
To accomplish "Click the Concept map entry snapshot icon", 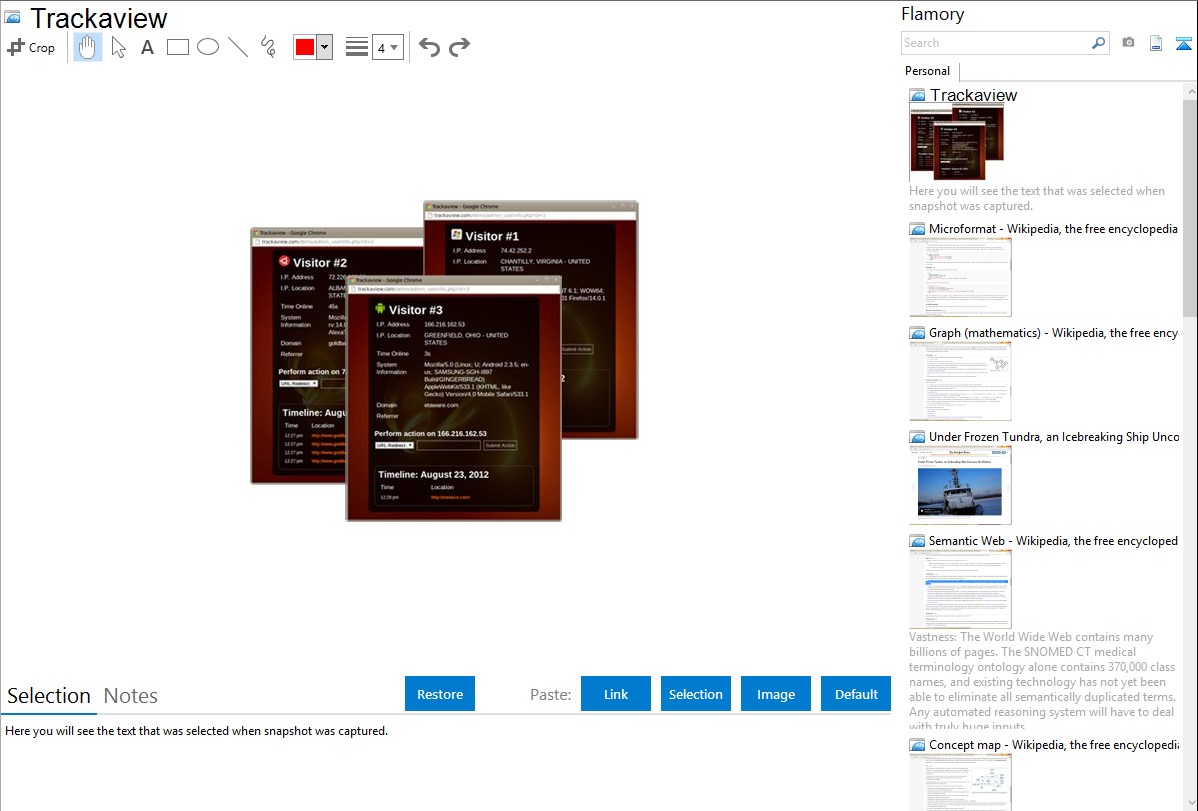I will (x=917, y=745).
